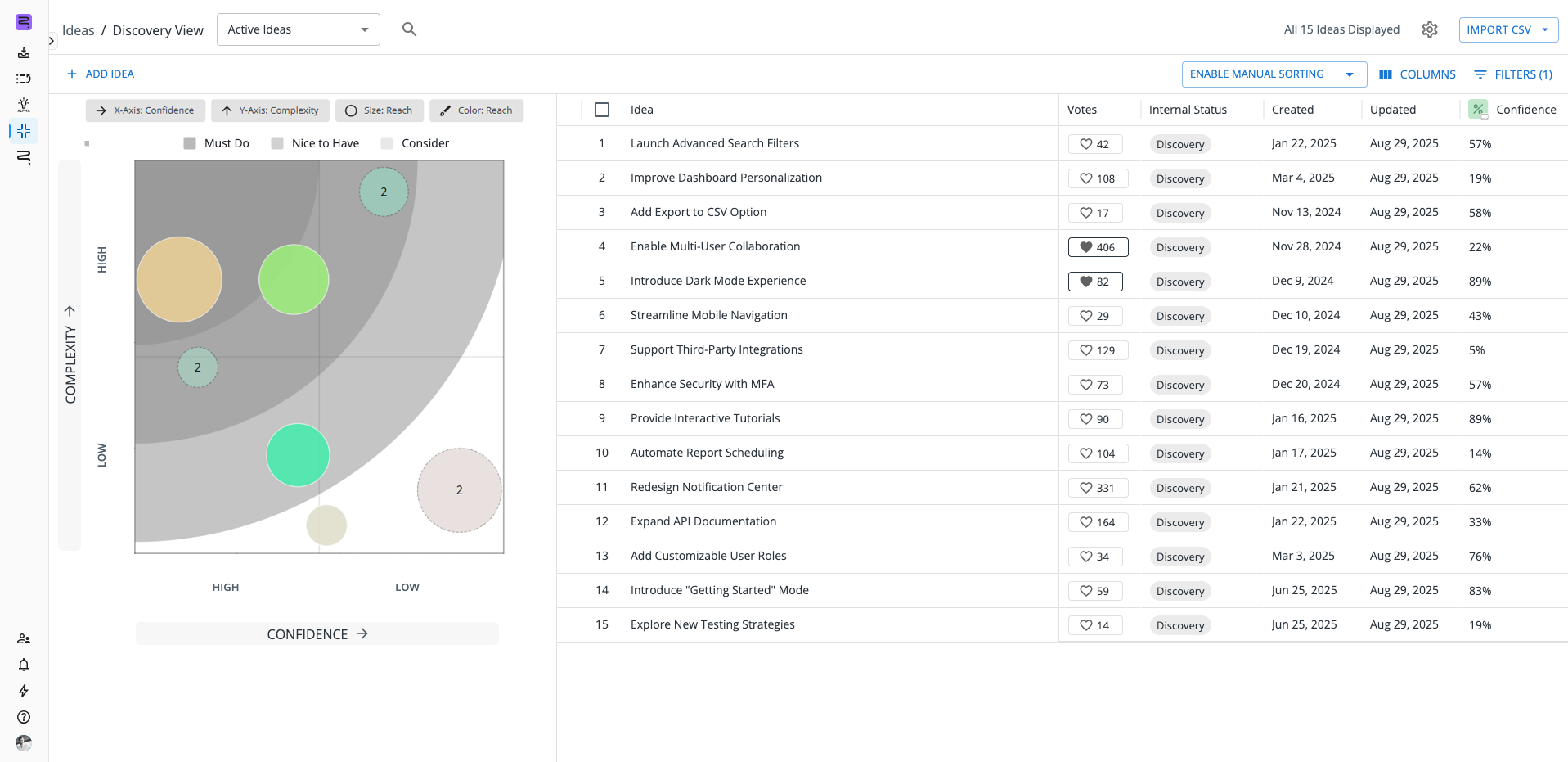Click the bright green bubble in chart
The height and width of the screenshot is (762, 1568).
pos(294,279)
